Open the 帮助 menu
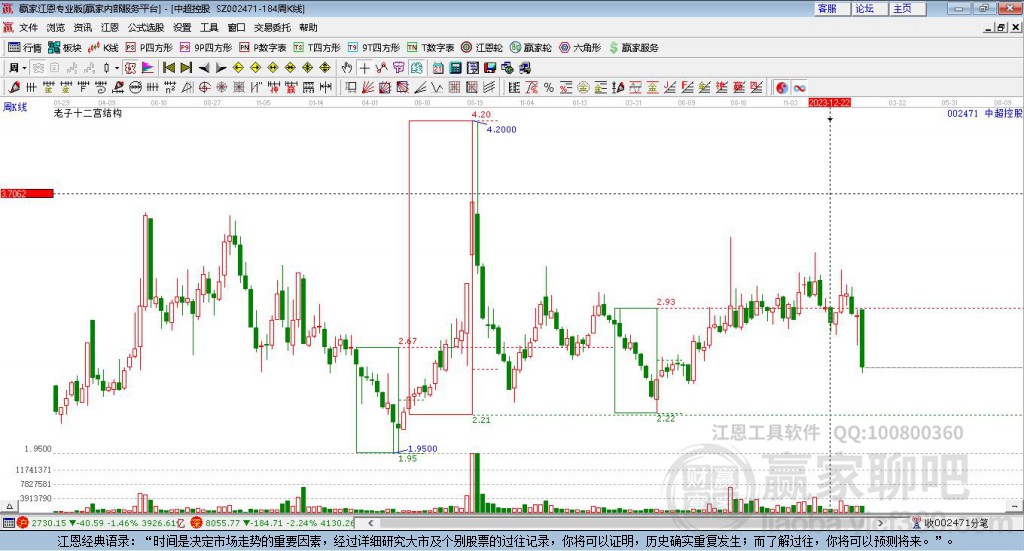This screenshot has height=551, width=1024. (308, 27)
